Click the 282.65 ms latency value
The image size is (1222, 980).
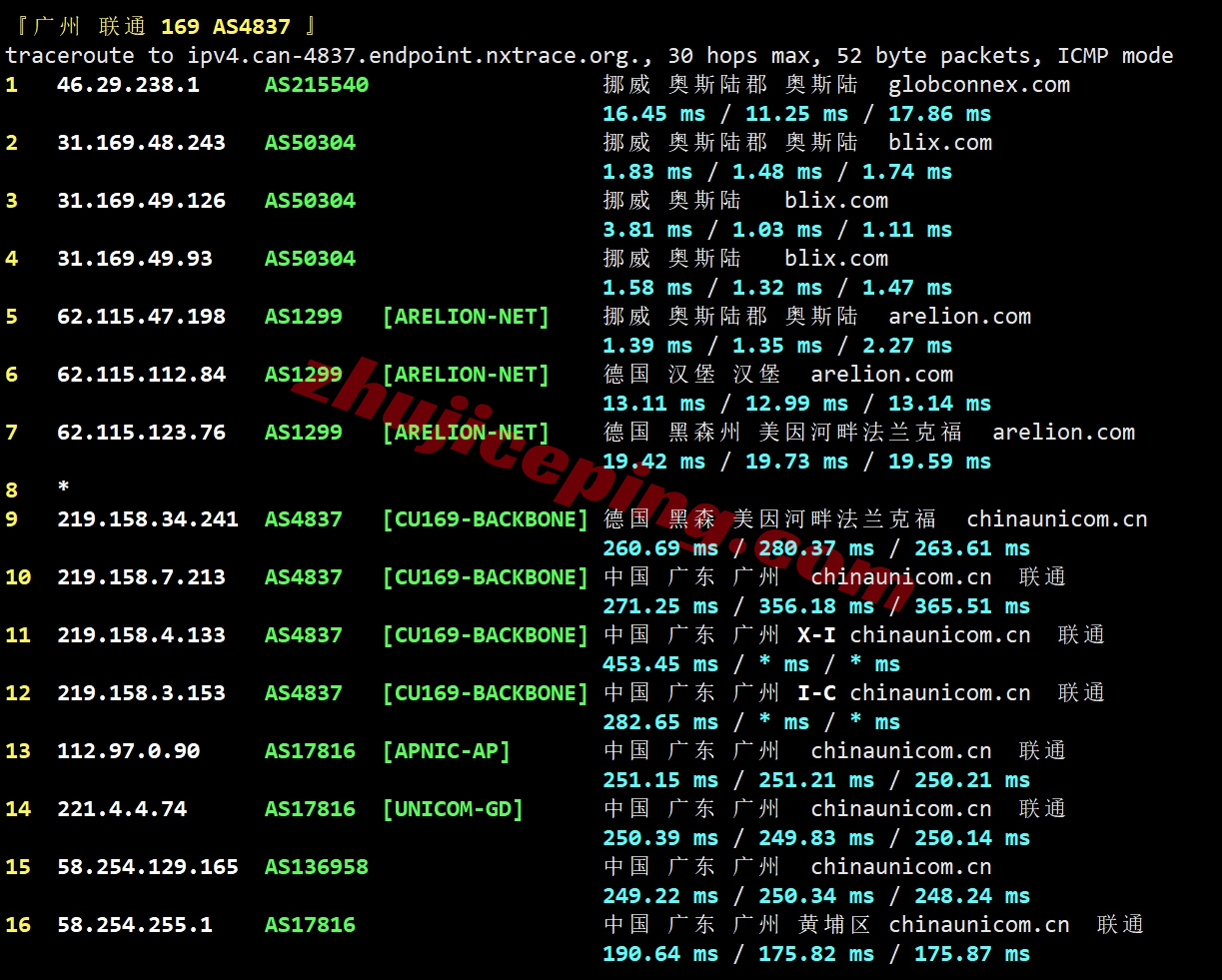[x=660, y=722]
